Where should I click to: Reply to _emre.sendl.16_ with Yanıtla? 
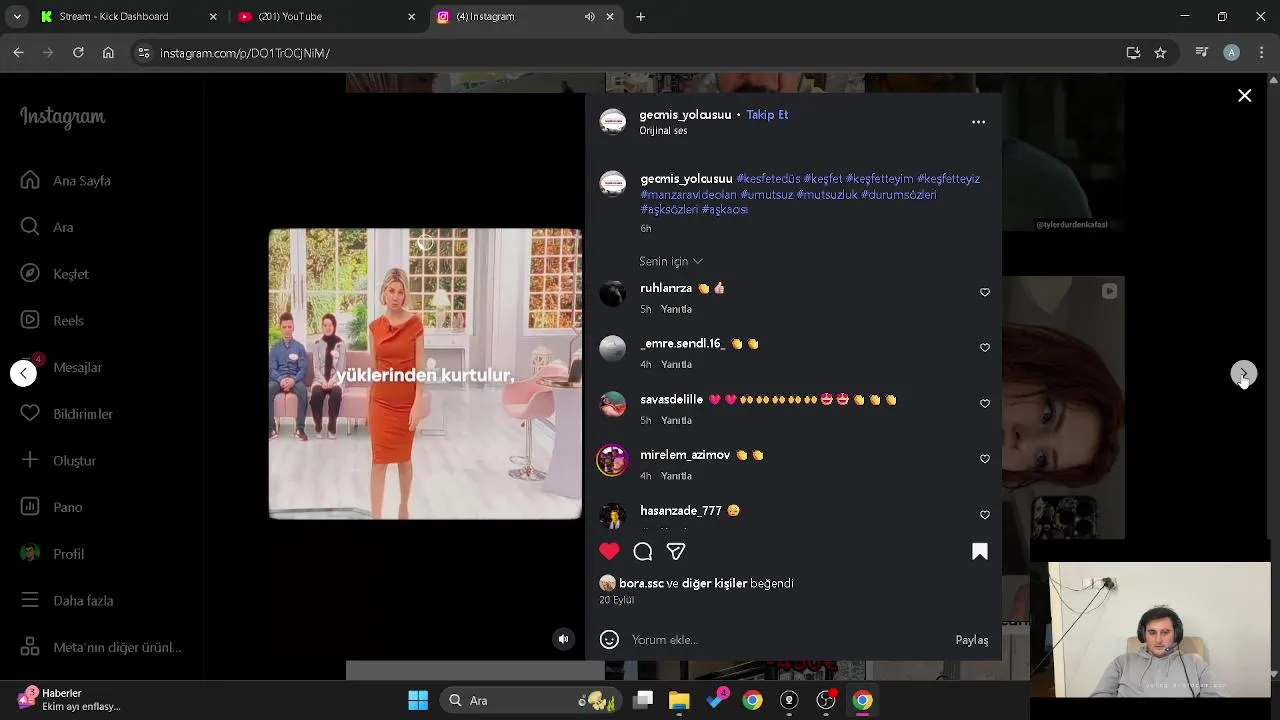[x=677, y=364]
